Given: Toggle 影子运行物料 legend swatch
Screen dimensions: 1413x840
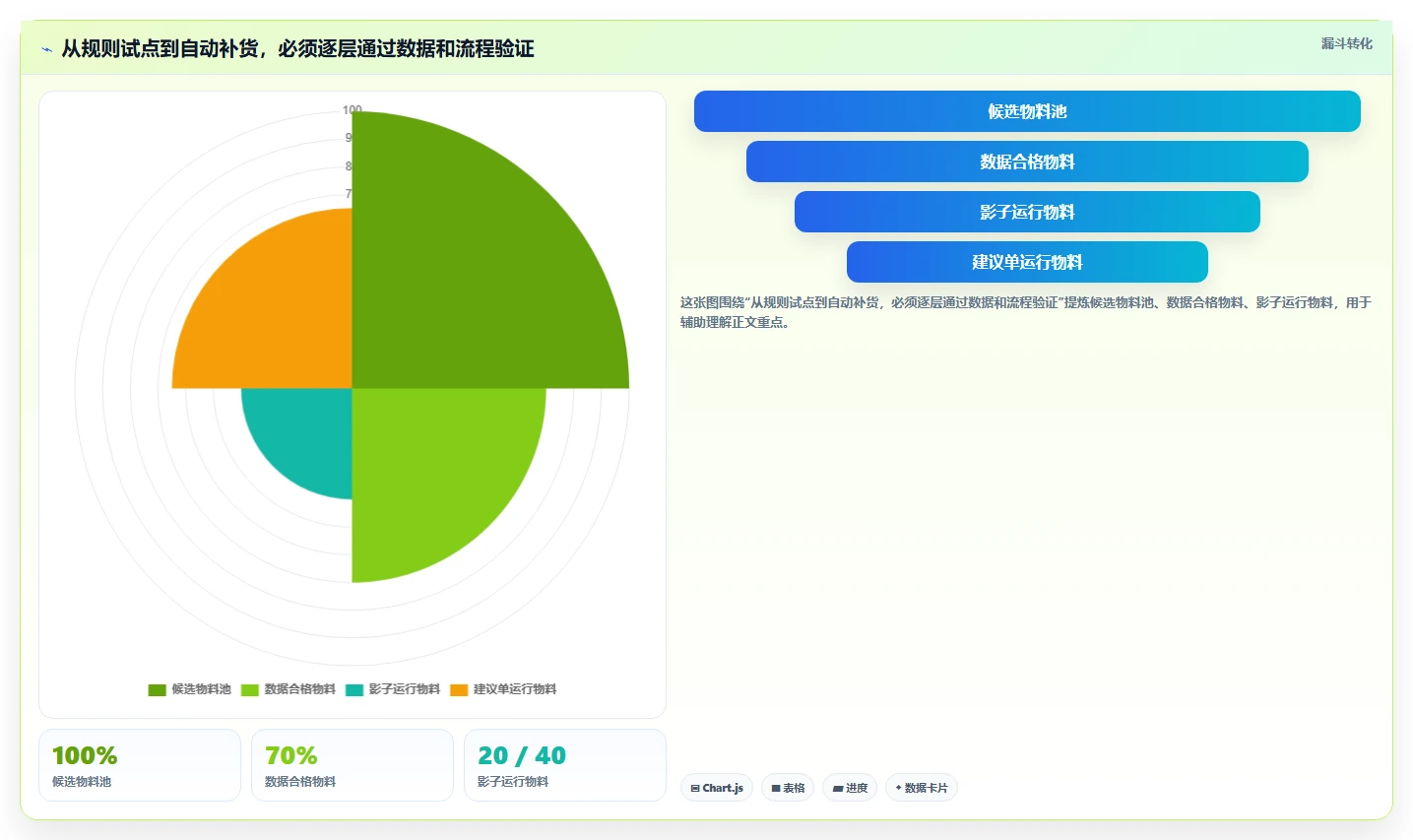Looking at the screenshot, I should pos(354,689).
